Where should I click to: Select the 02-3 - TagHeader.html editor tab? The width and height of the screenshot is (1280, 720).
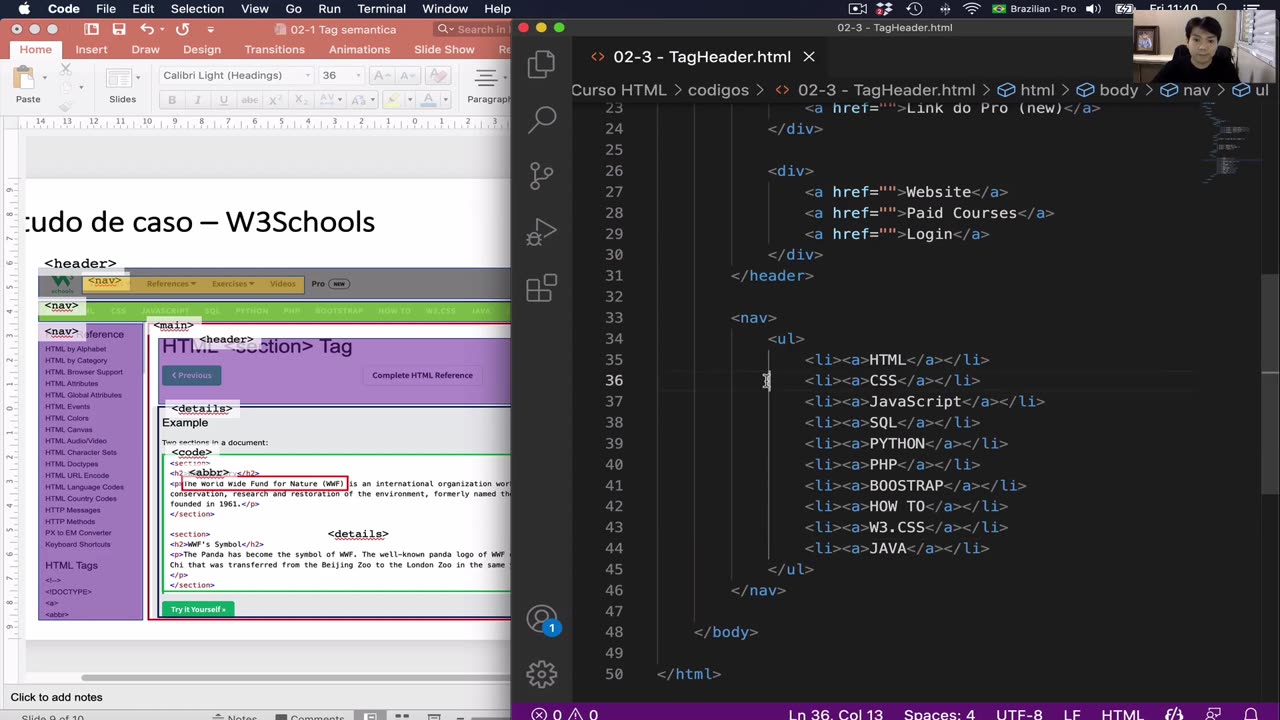(x=702, y=57)
